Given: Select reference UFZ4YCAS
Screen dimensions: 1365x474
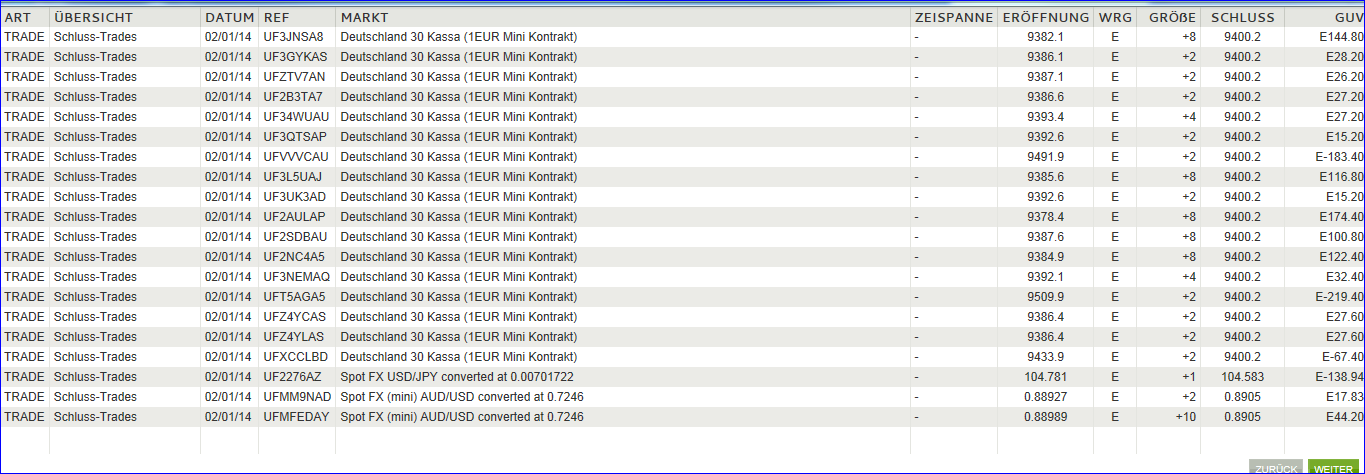Looking at the screenshot, I should pyautogui.click(x=295, y=317).
